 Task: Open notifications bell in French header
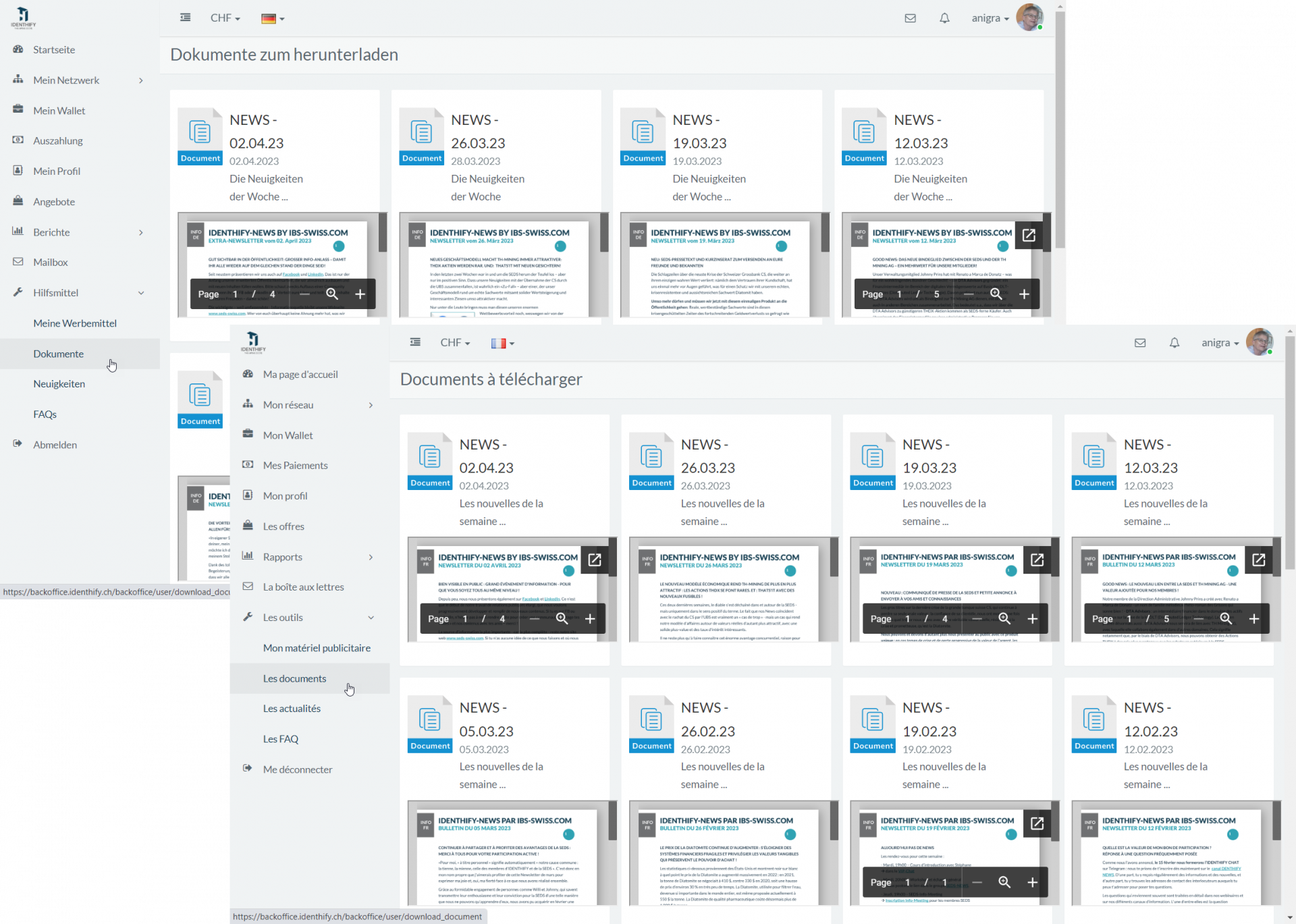point(1174,343)
